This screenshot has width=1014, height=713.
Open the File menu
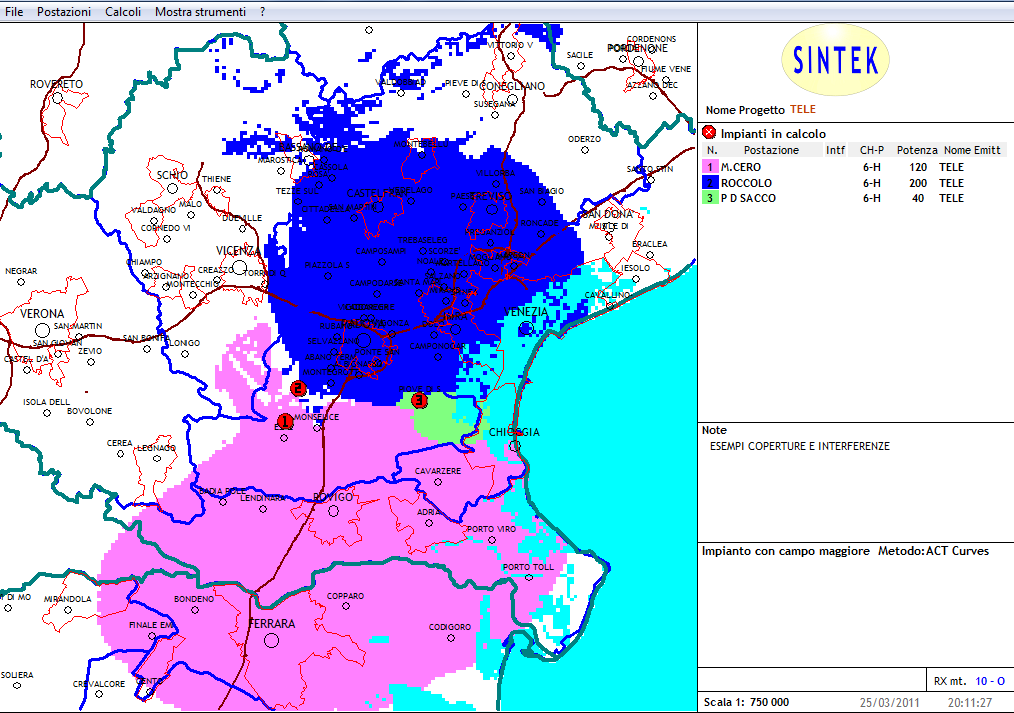click(15, 11)
